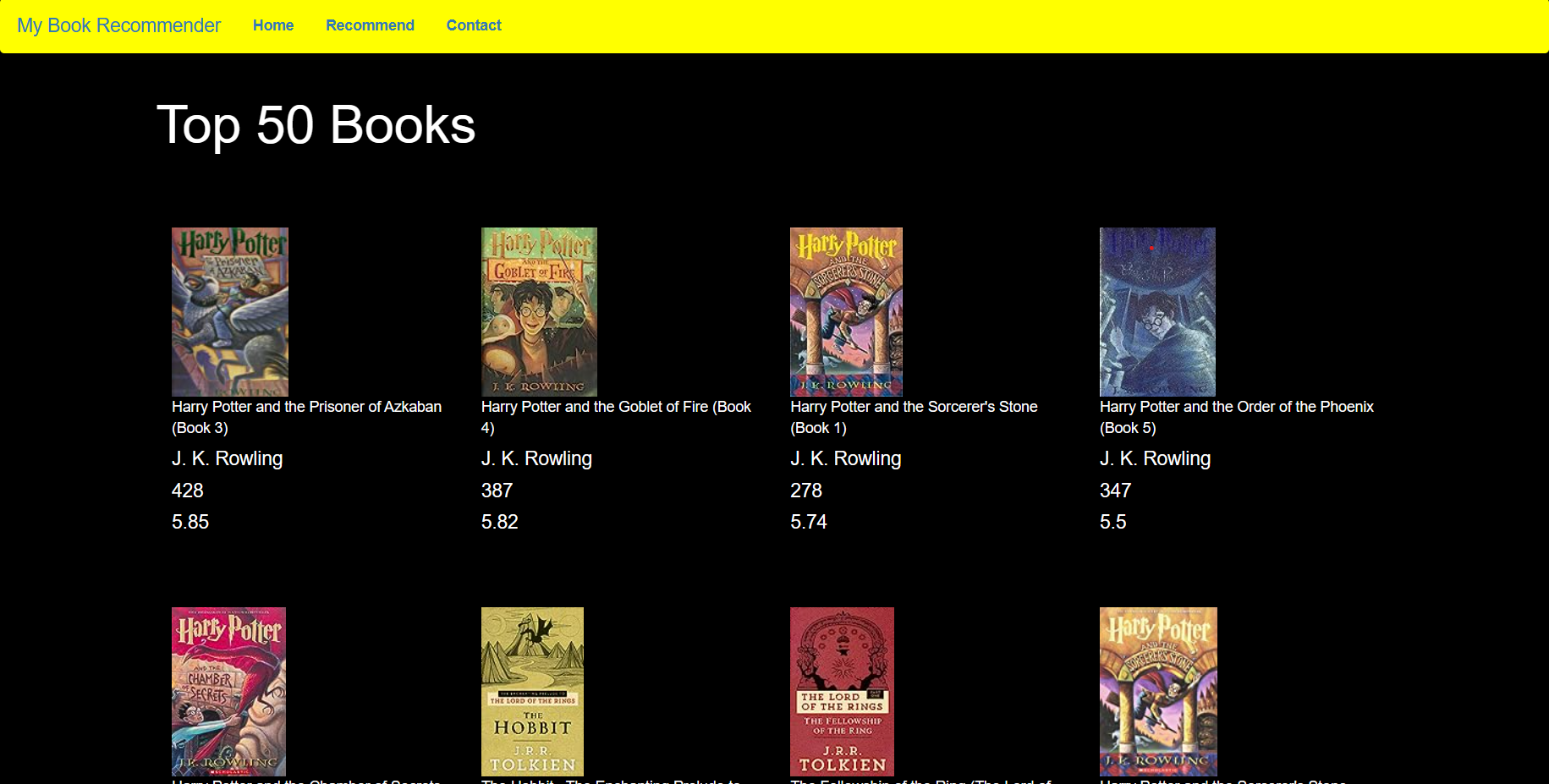
Task: Open the Recommend page from the navbar
Action: (x=370, y=25)
